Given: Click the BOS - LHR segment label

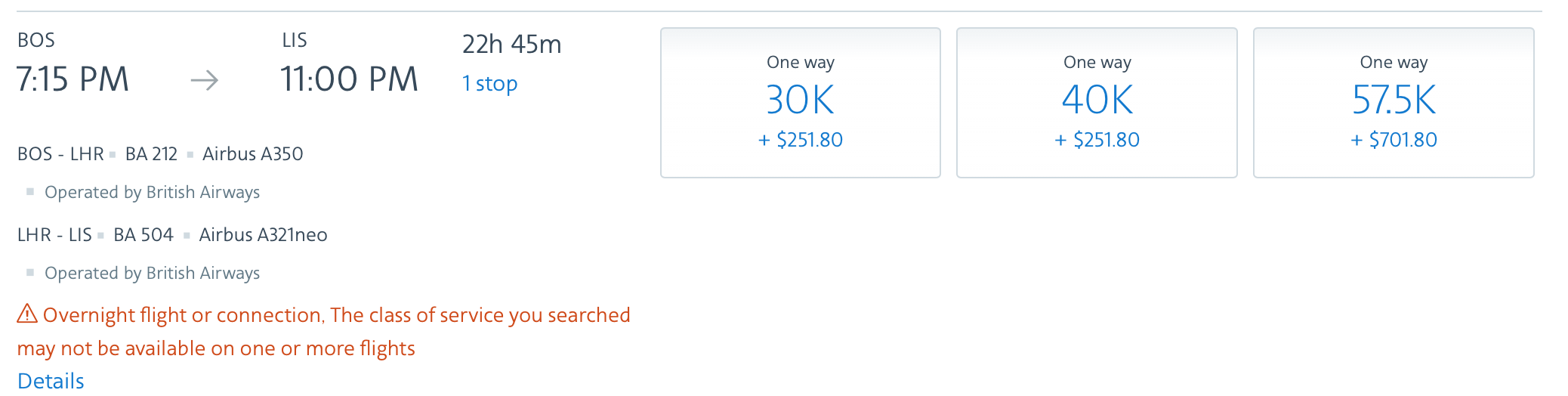Looking at the screenshot, I should [x=60, y=153].
